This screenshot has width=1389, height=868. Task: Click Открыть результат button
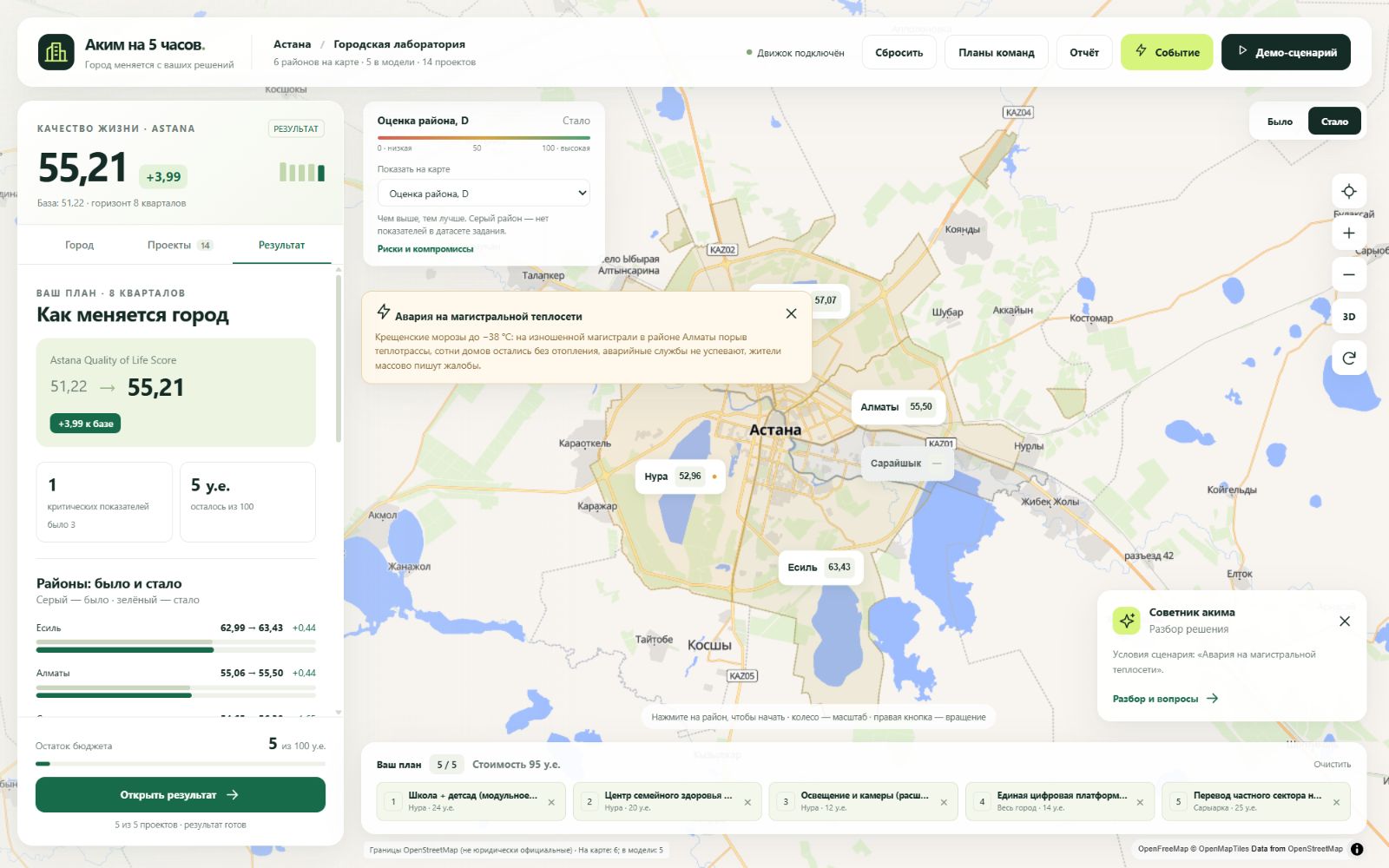(x=181, y=795)
